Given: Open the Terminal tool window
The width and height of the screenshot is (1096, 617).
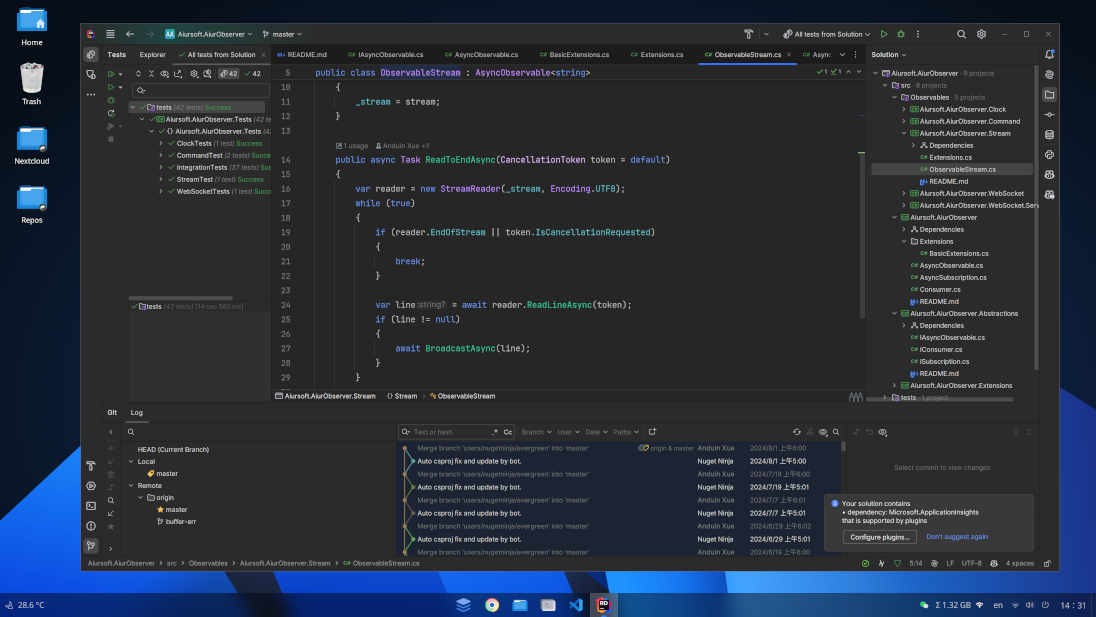Looking at the screenshot, I should click(91, 506).
